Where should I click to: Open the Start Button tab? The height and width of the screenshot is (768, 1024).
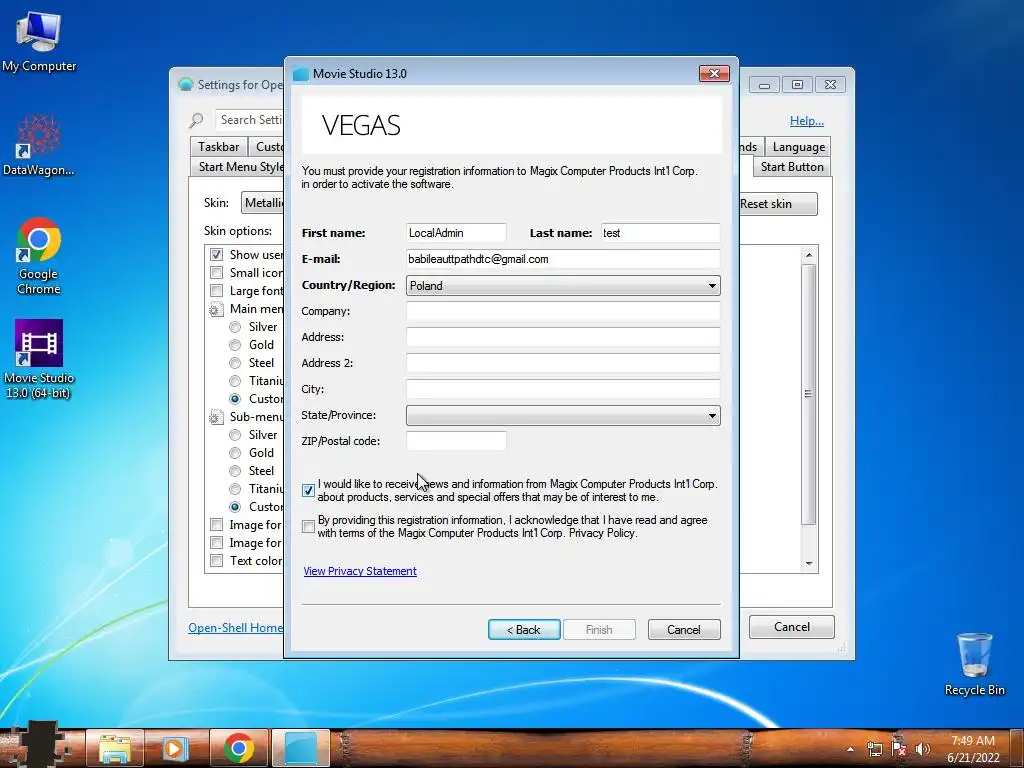click(x=792, y=167)
